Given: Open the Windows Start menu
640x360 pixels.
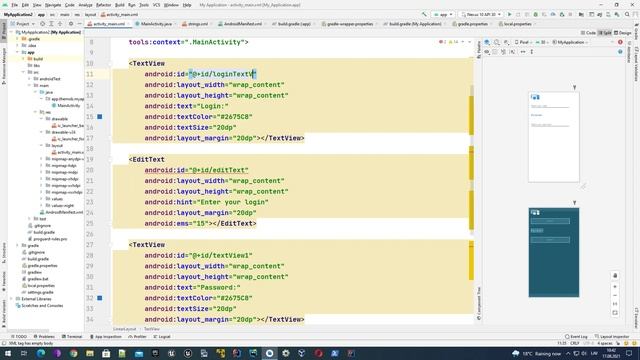Looking at the screenshot, I should (8, 353).
